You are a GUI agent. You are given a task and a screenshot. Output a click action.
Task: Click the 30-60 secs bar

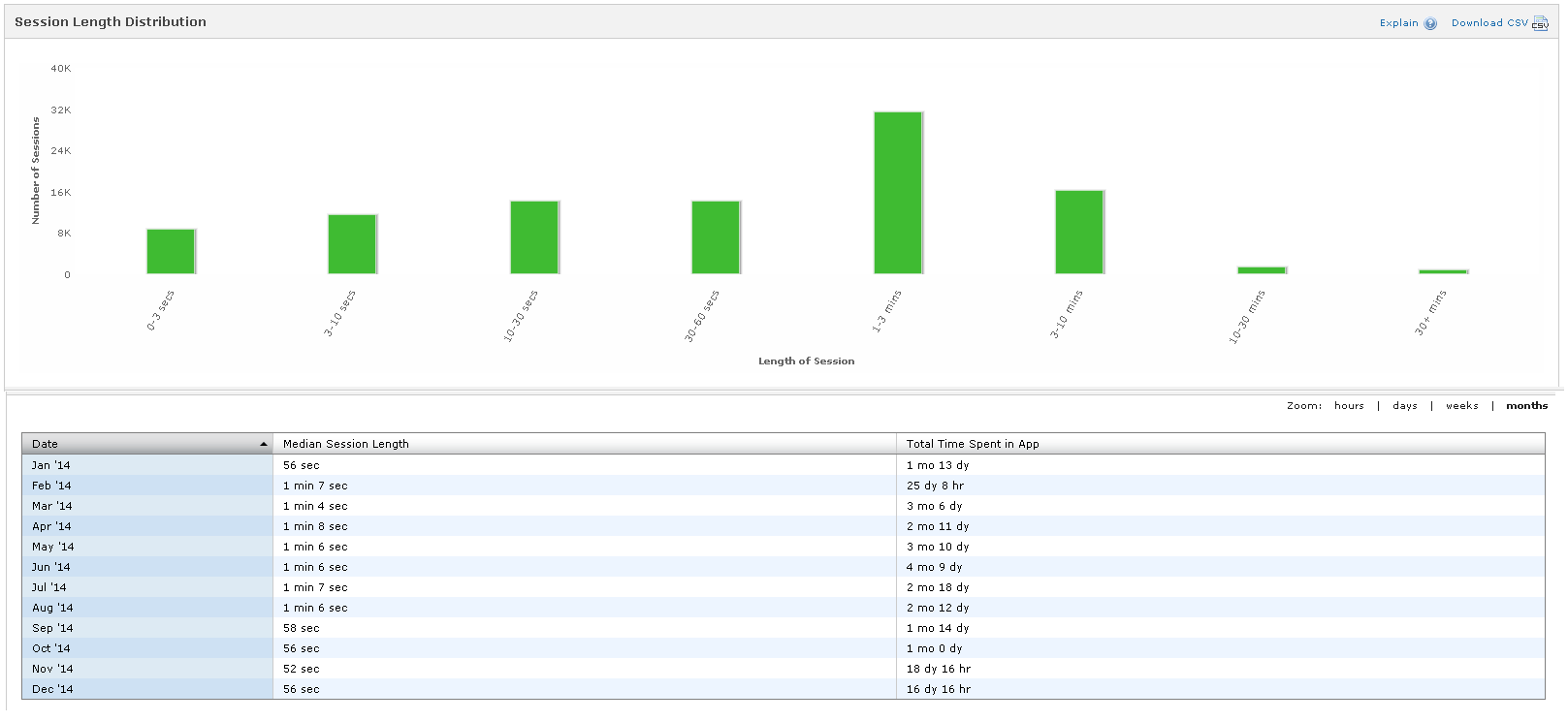pos(716,237)
